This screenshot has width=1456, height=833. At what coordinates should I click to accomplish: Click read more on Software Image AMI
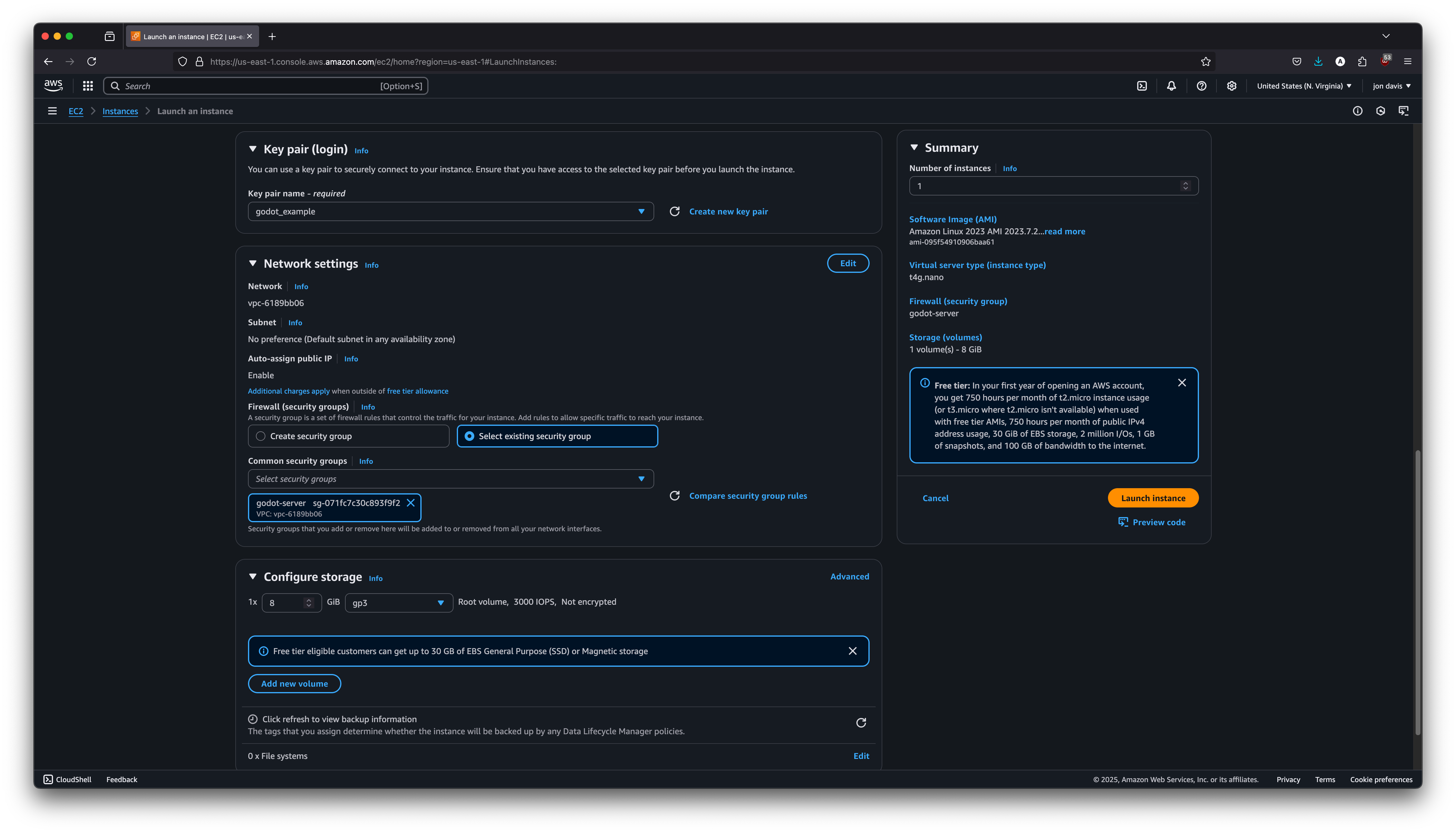pyautogui.click(x=1065, y=231)
